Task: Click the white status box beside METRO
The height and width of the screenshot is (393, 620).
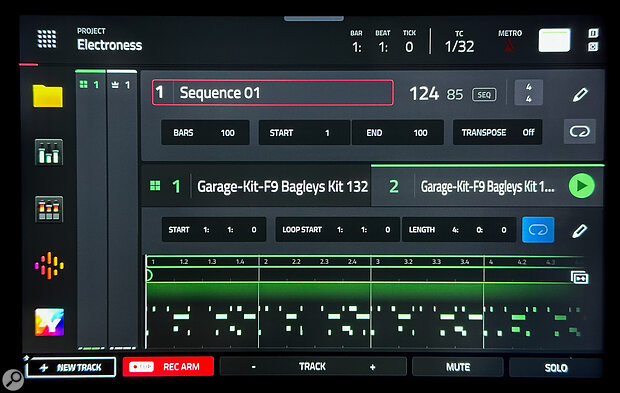Action: tap(554, 40)
